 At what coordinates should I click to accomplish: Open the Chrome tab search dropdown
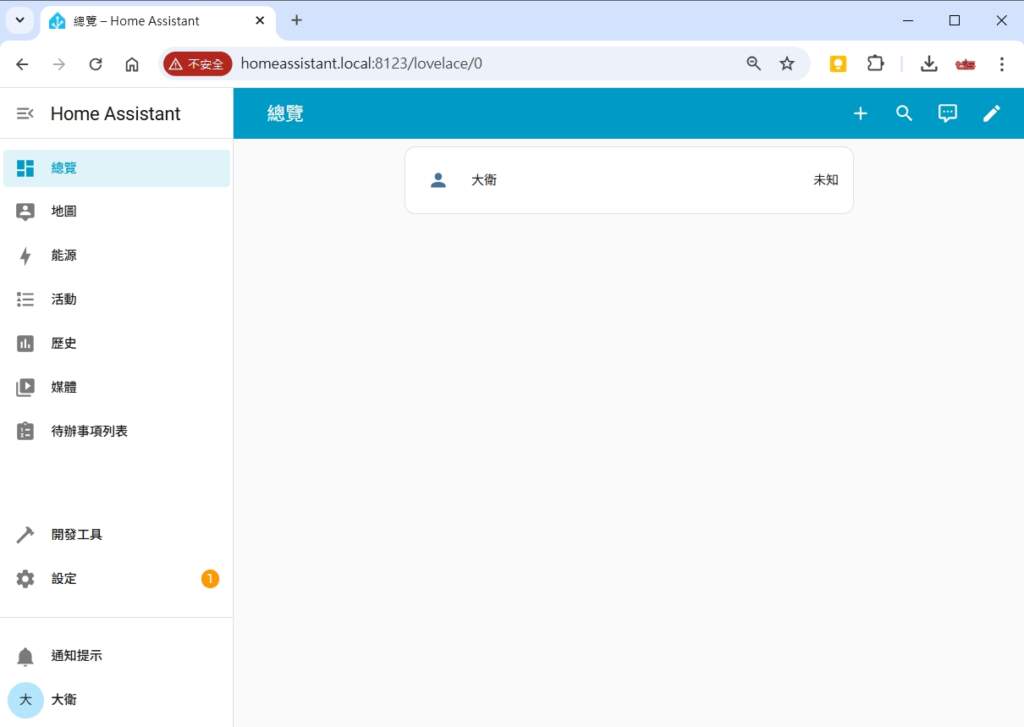pos(19,20)
